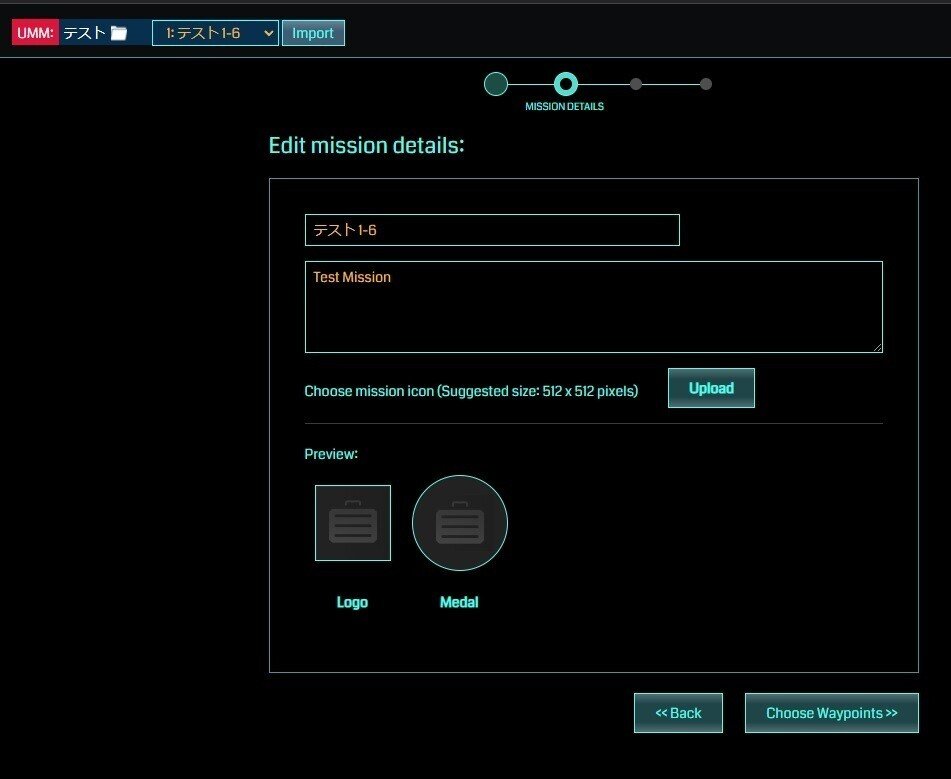Click the Edit mission details heading
The width and height of the screenshot is (951, 779).
coord(366,146)
